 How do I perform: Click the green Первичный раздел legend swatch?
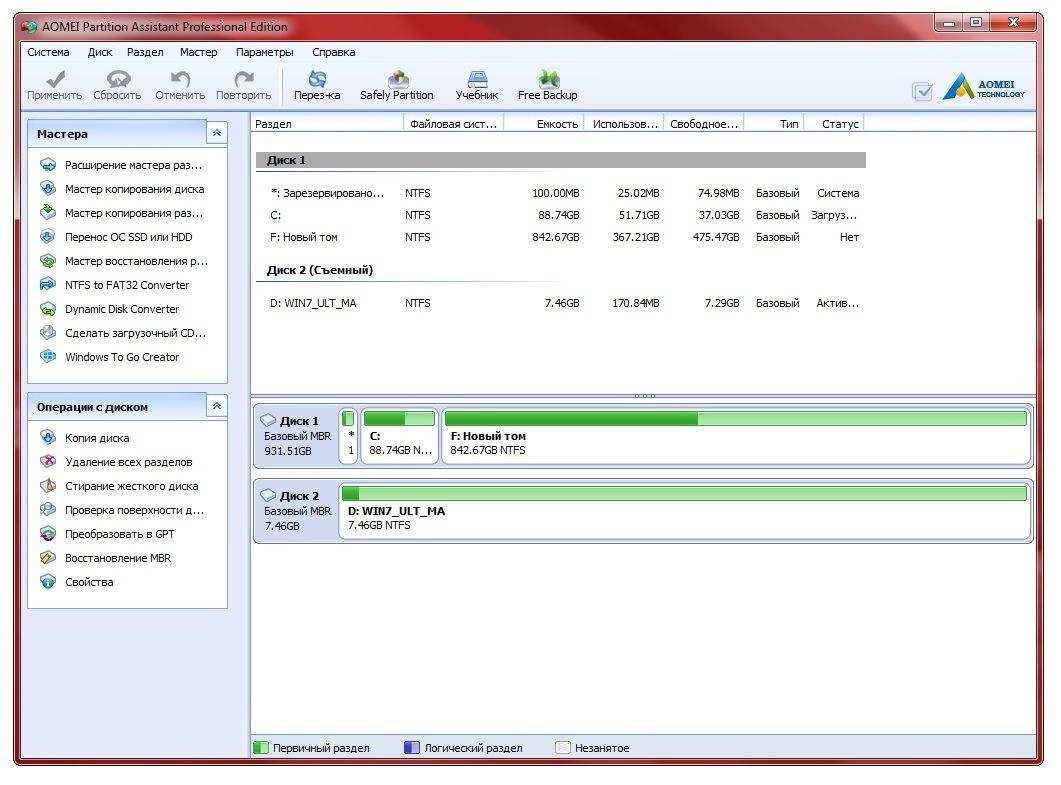click(261, 748)
